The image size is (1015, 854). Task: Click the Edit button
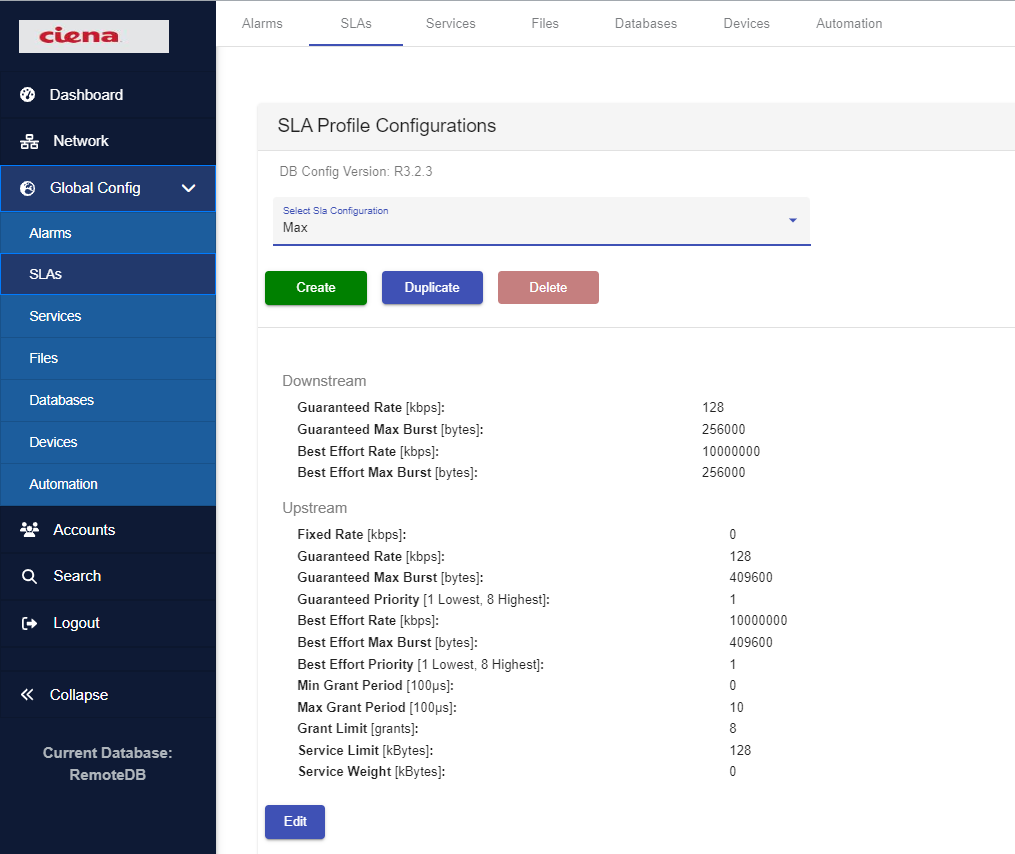(295, 822)
